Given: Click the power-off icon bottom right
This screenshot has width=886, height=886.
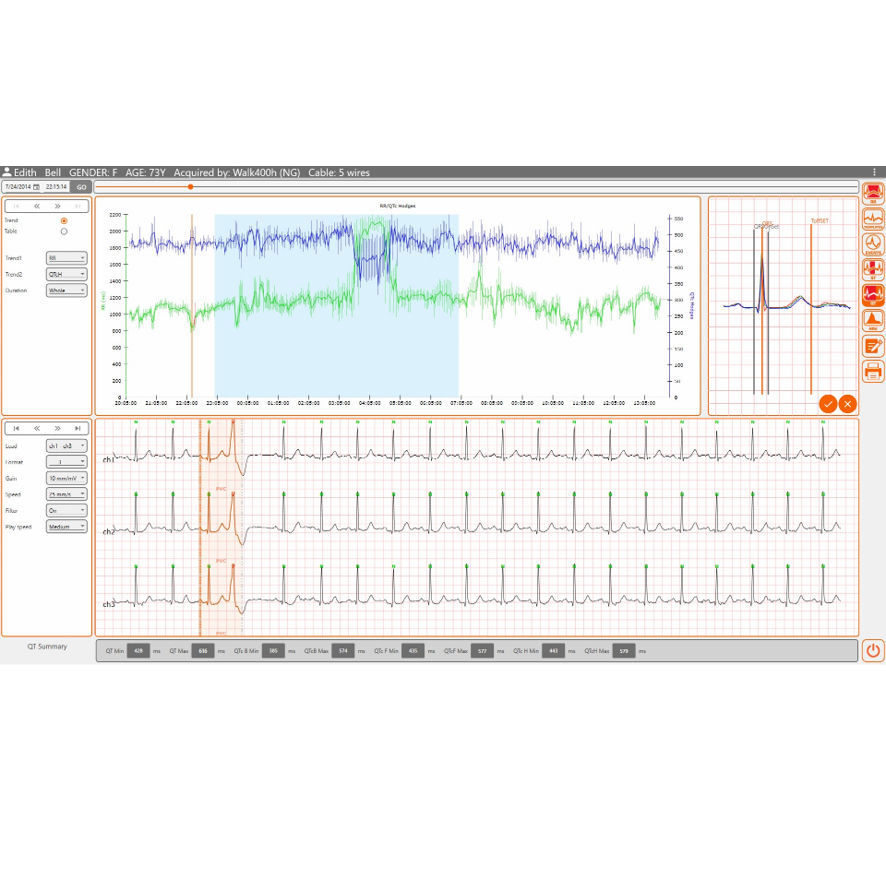Looking at the screenshot, I should pyautogui.click(x=871, y=650).
